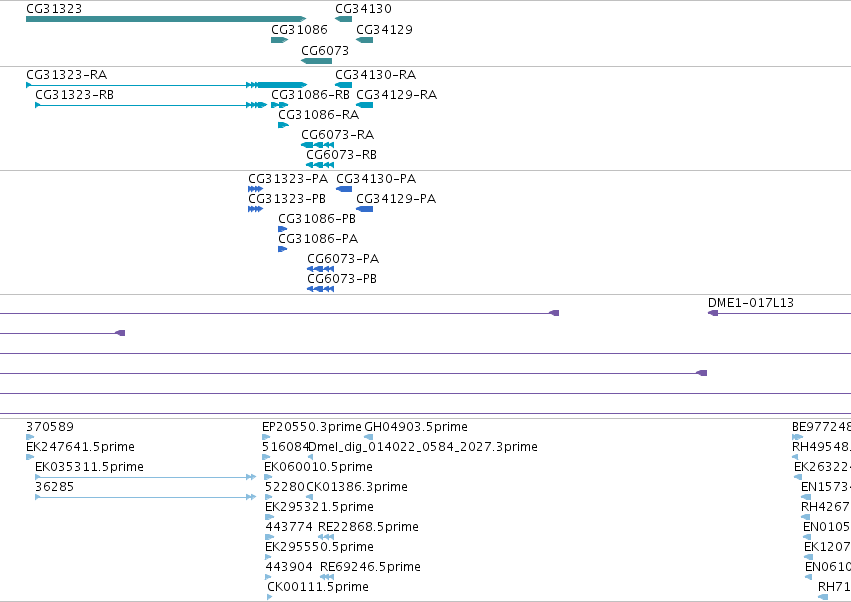Select the RE69246.5prime EST label
Image resolution: width=851 pixels, height=602 pixels.
click(x=370, y=567)
